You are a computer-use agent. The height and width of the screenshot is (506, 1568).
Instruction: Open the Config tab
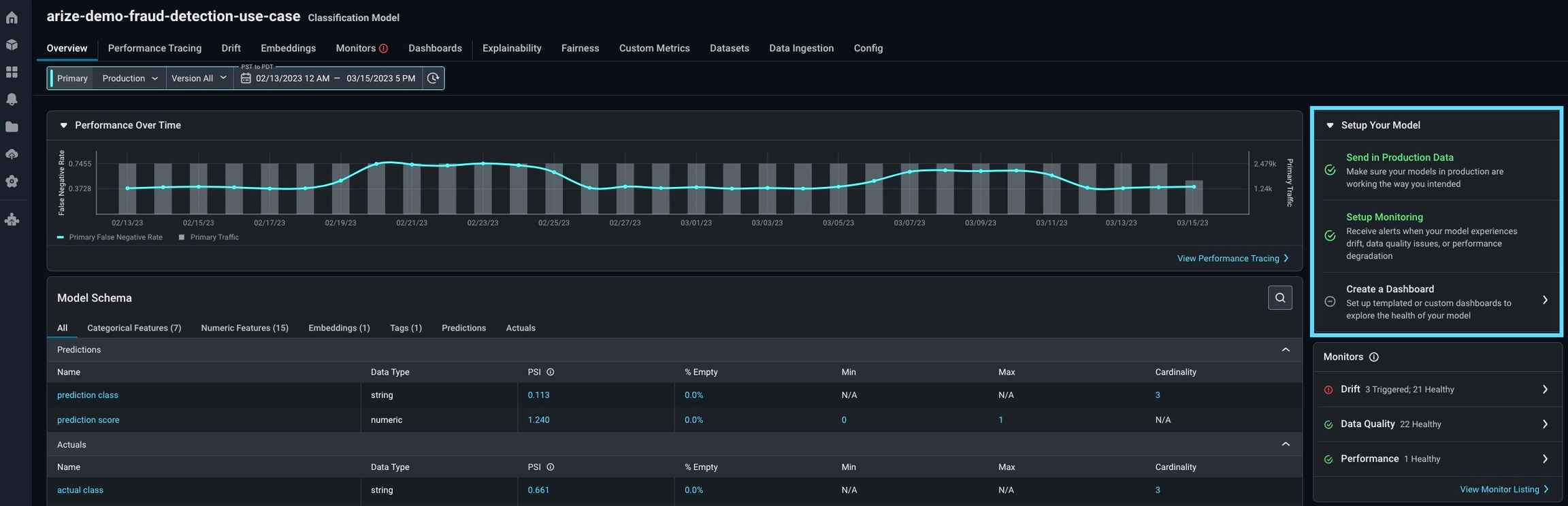coord(868,48)
